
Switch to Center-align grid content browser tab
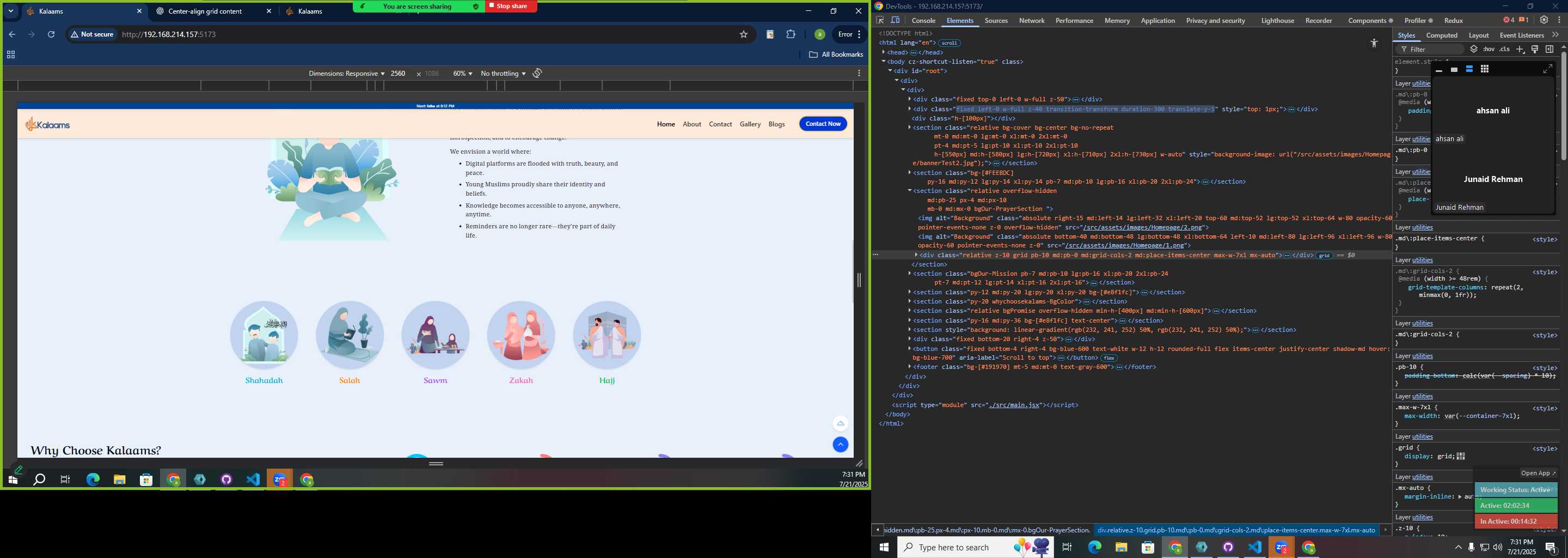pyautogui.click(x=213, y=11)
